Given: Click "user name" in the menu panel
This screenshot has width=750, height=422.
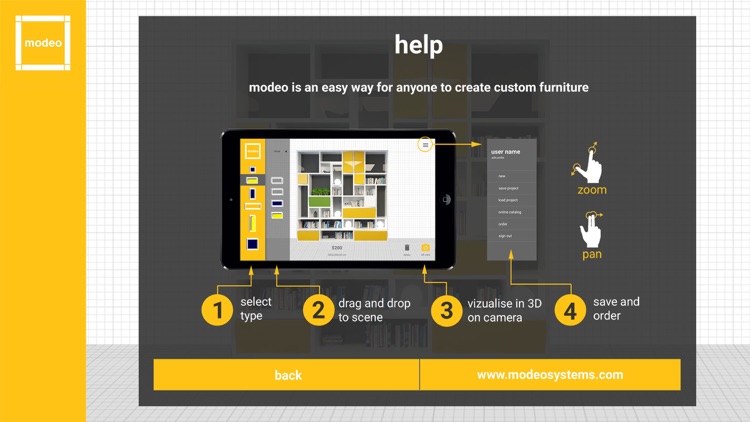Looking at the screenshot, I should 505,152.
